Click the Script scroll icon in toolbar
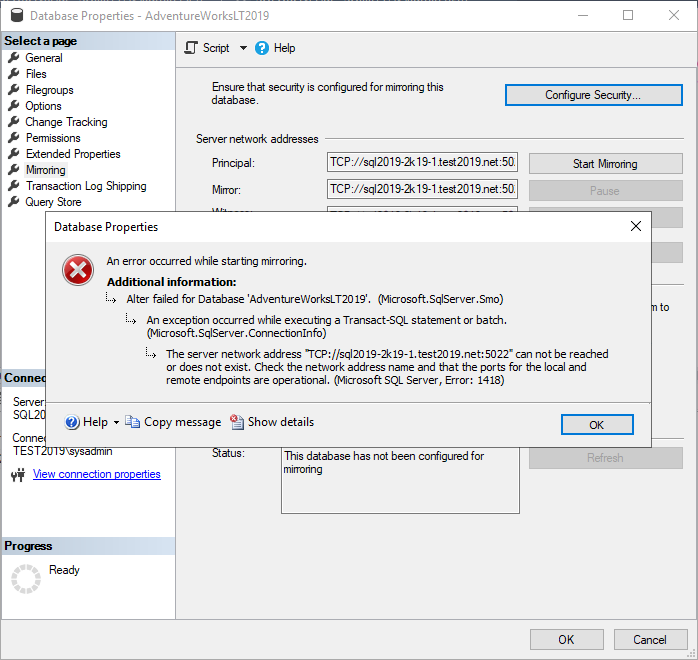 pos(191,48)
